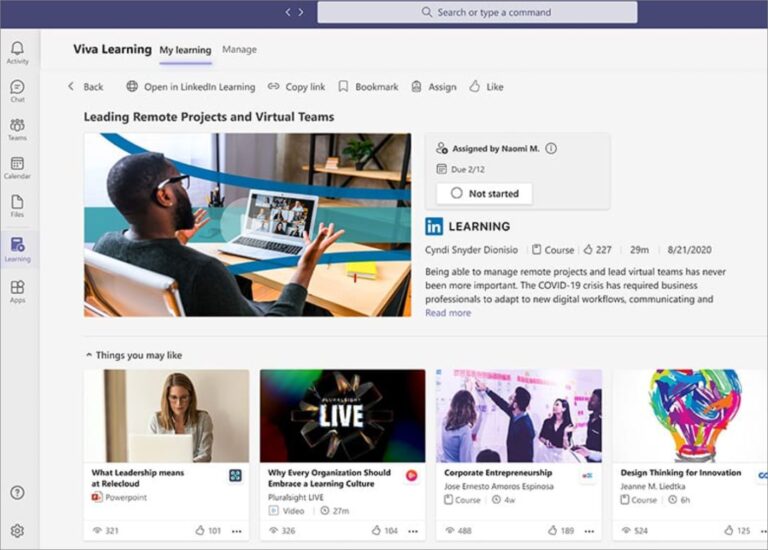Select the My learning tab

185,50
